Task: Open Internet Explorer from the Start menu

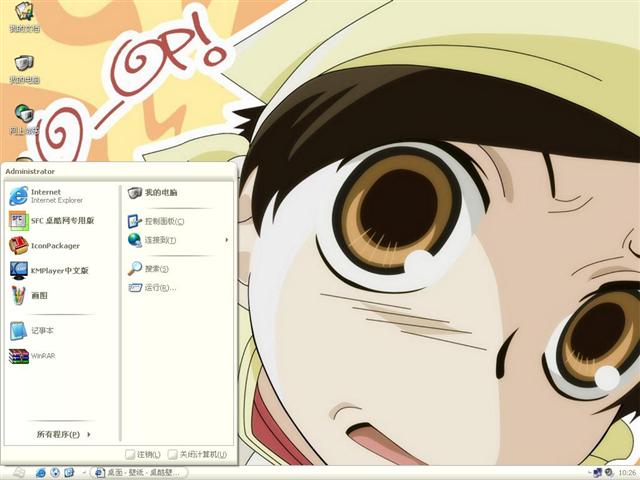Action: pyautogui.click(x=61, y=196)
